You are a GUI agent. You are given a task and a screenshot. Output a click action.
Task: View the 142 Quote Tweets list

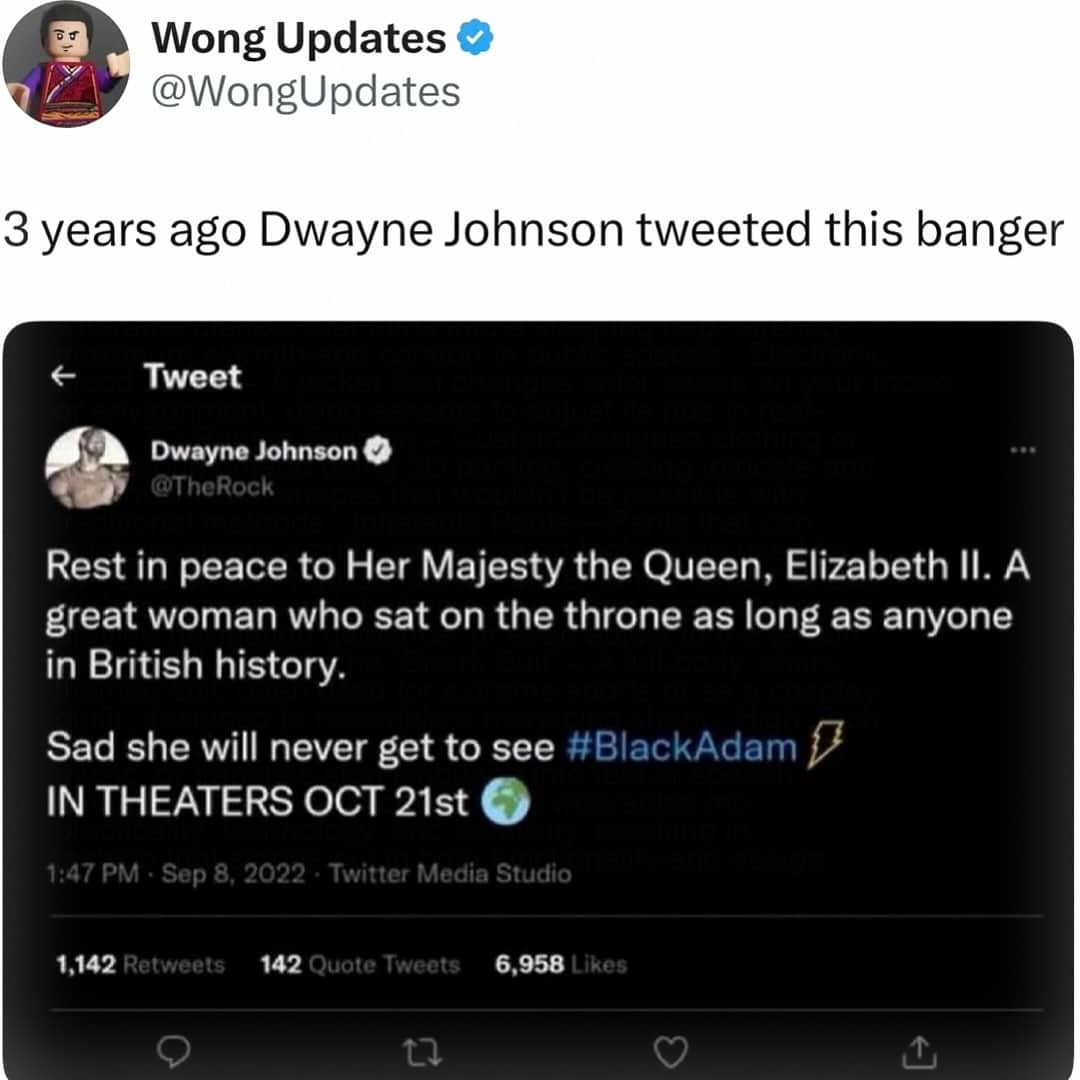pos(360,964)
